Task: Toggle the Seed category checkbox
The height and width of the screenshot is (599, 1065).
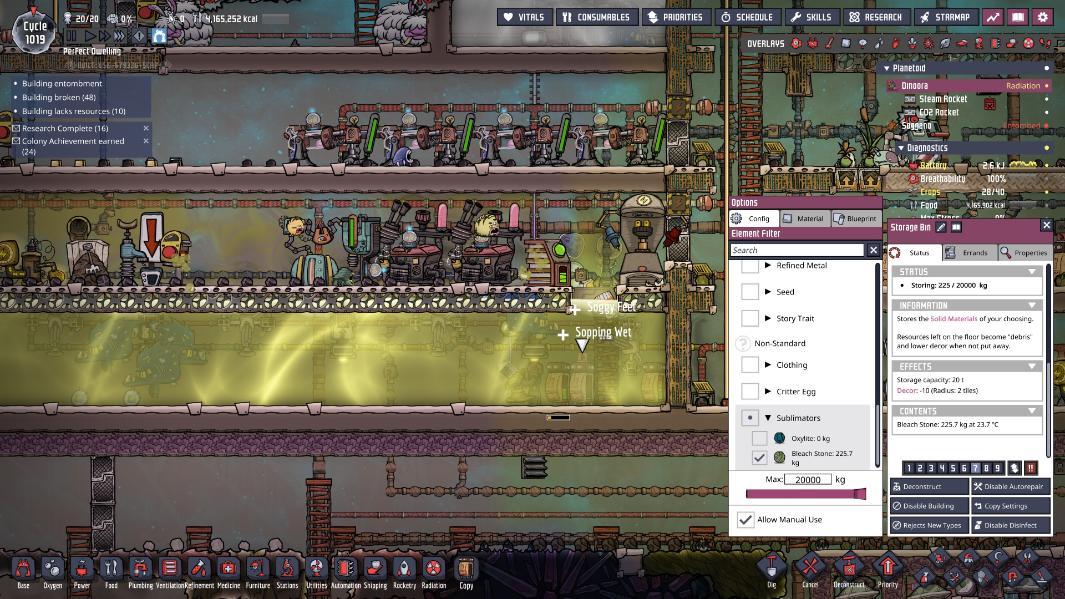Action: (749, 291)
